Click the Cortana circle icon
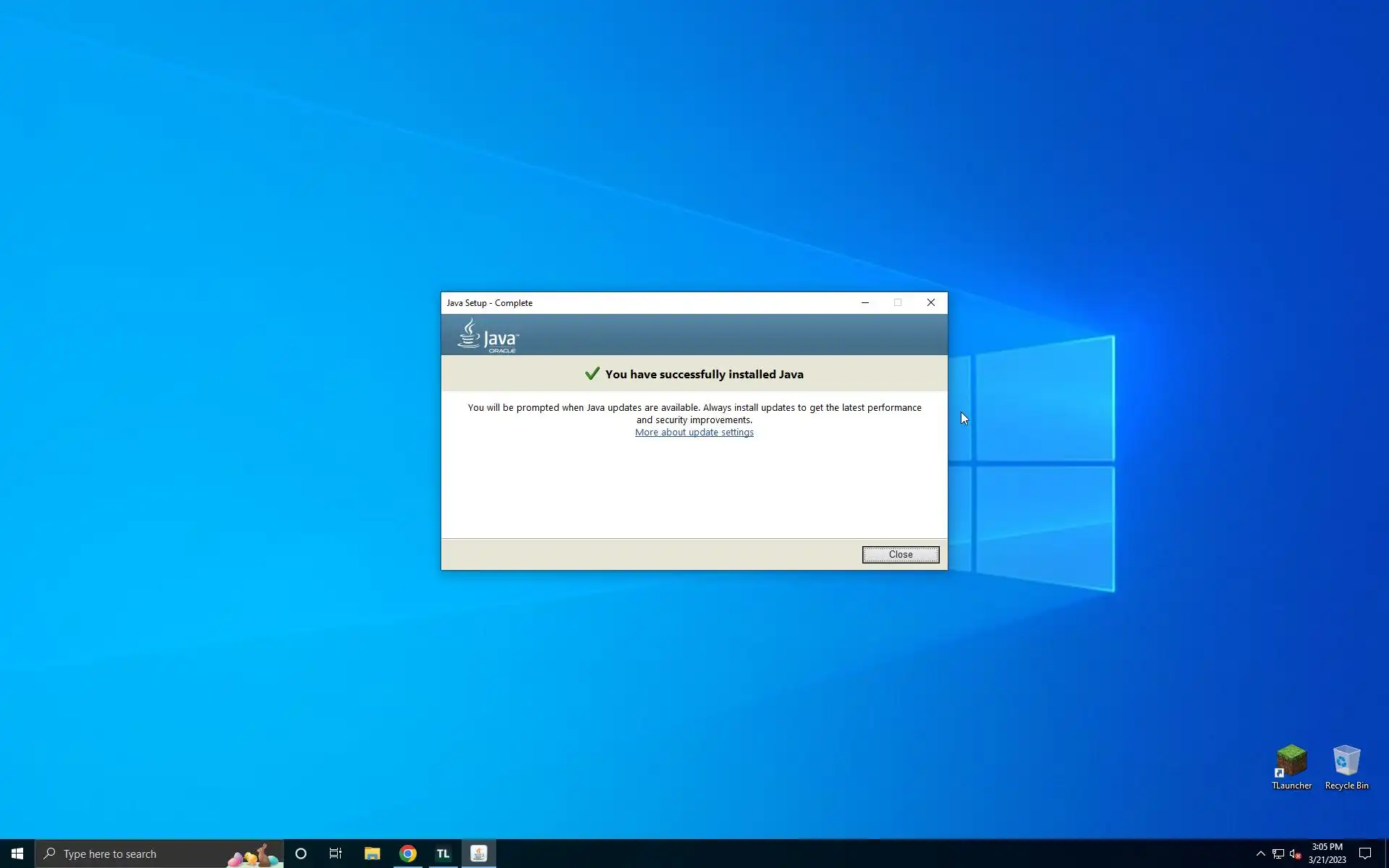 click(301, 854)
